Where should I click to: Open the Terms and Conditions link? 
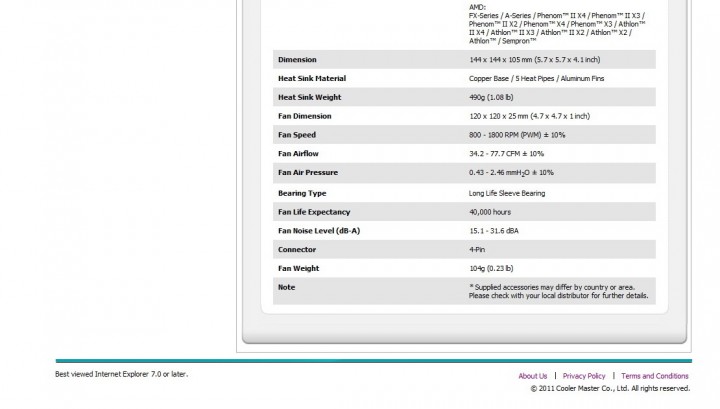655,376
